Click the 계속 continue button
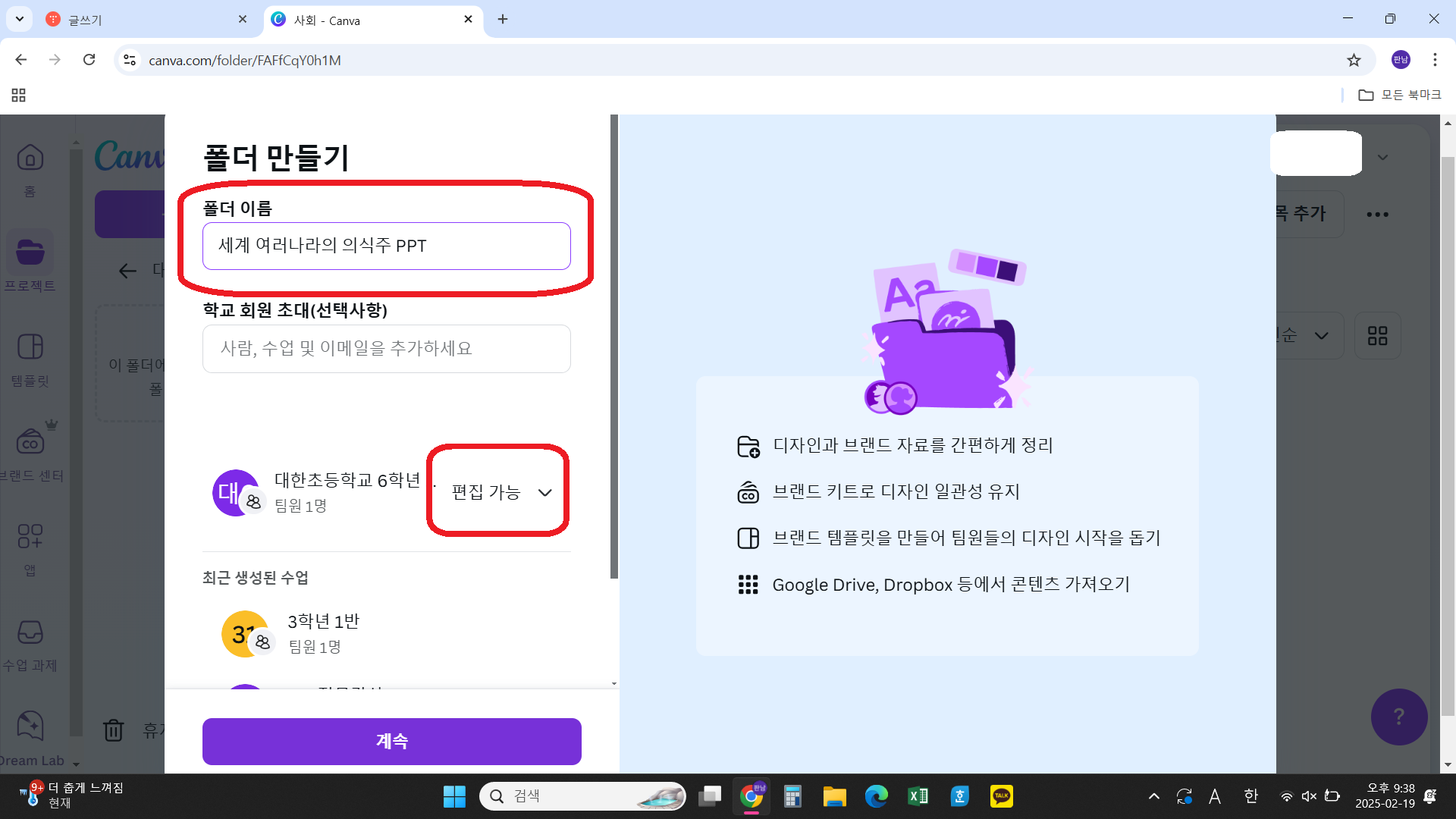 (391, 741)
